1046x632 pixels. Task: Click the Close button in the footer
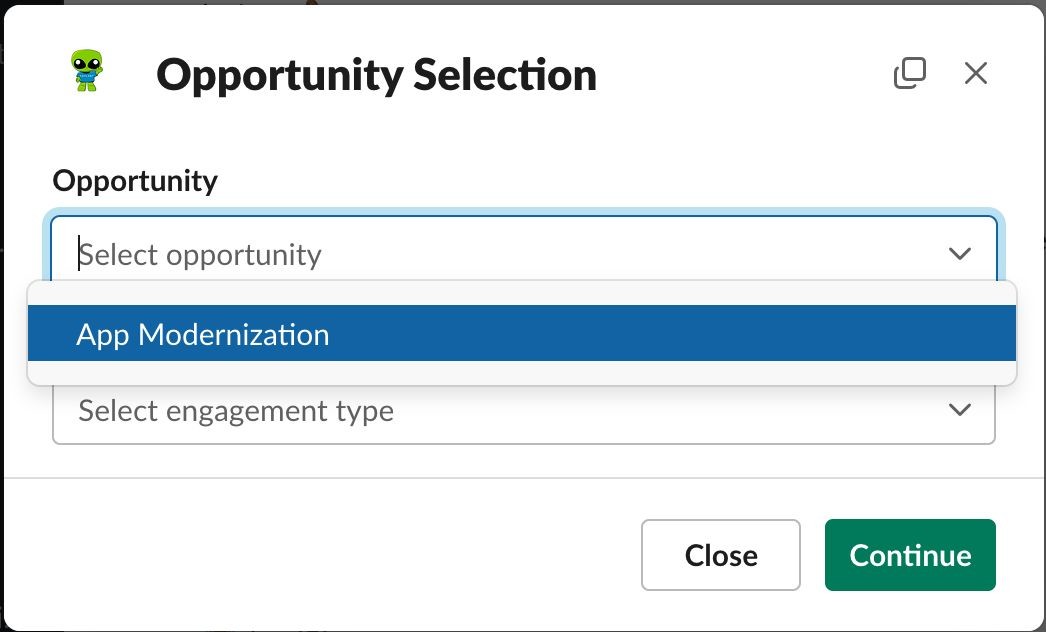(x=720, y=555)
